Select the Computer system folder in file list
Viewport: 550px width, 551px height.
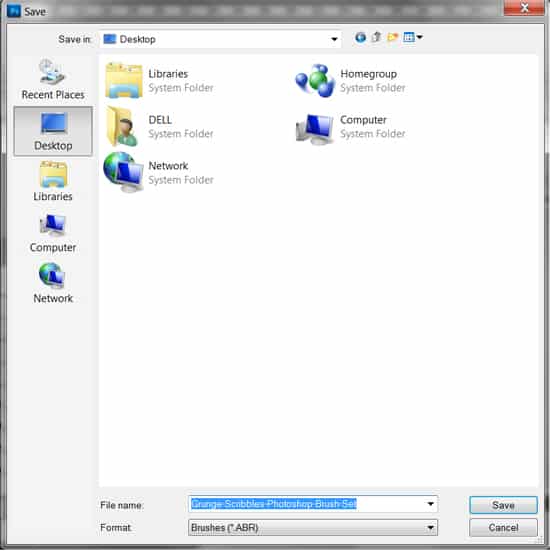pos(350,127)
